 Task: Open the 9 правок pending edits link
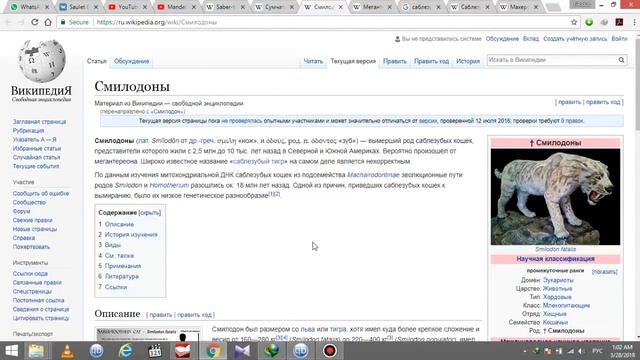572,121
